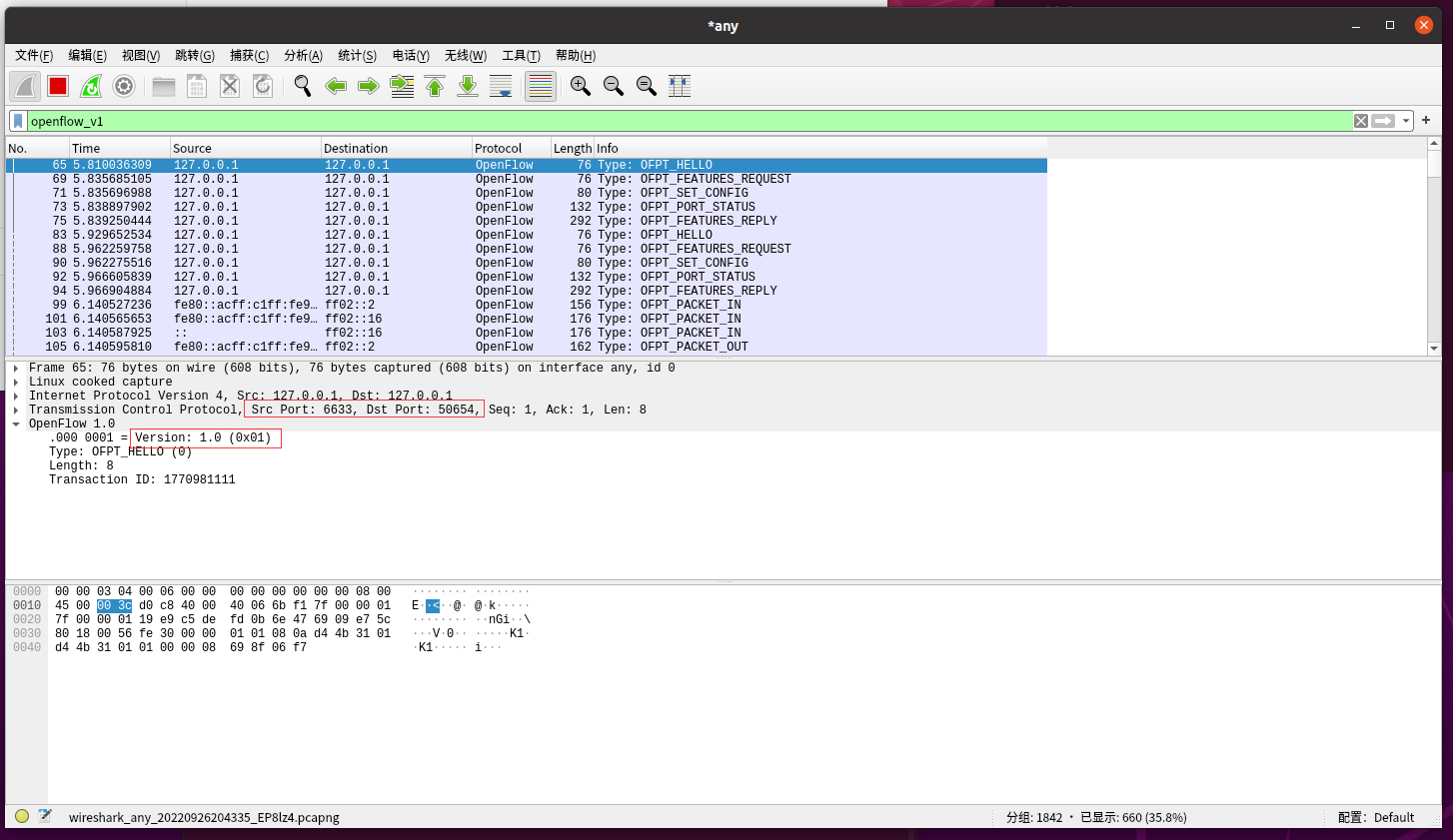The image size is (1453, 840).
Task: Expand Internet Protocol Version 4 details
Action: tap(16, 397)
